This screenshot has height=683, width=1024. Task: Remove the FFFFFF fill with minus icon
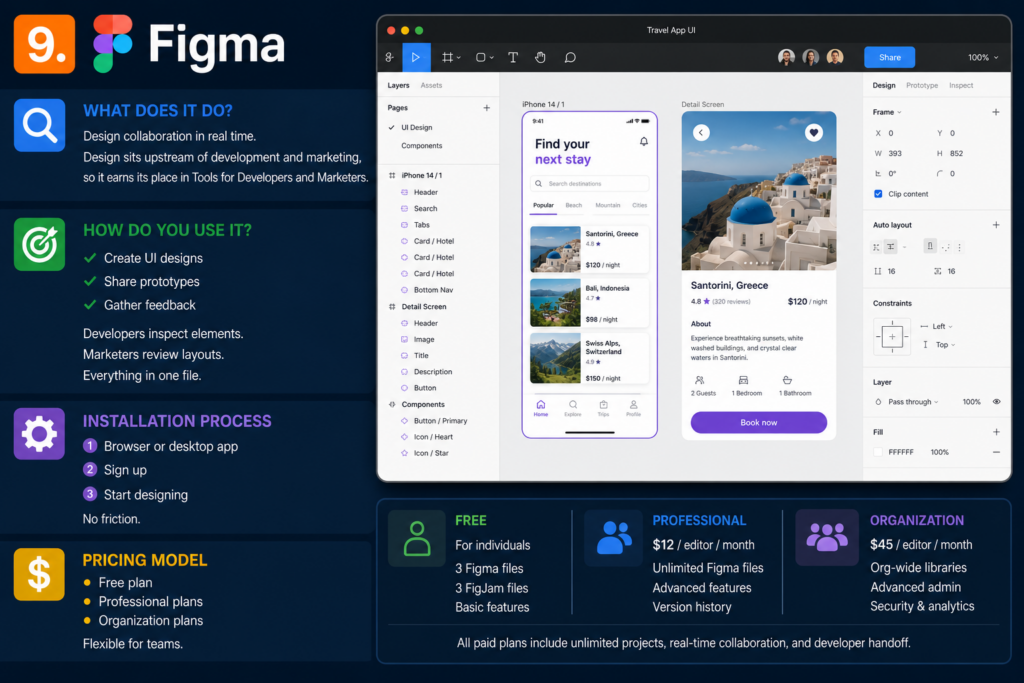[x=996, y=453]
